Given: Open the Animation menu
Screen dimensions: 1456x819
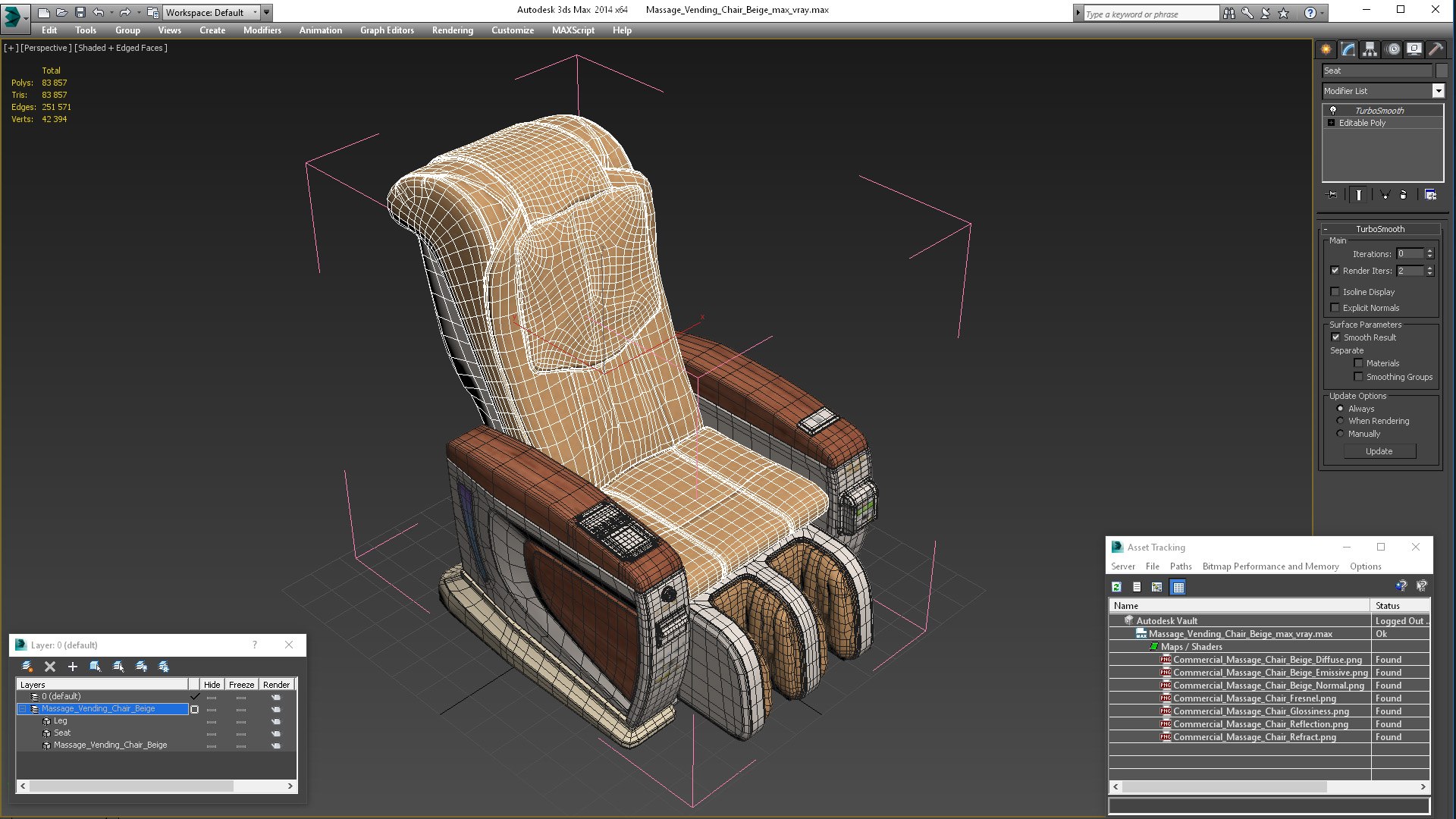Looking at the screenshot, I should point(320,30).
